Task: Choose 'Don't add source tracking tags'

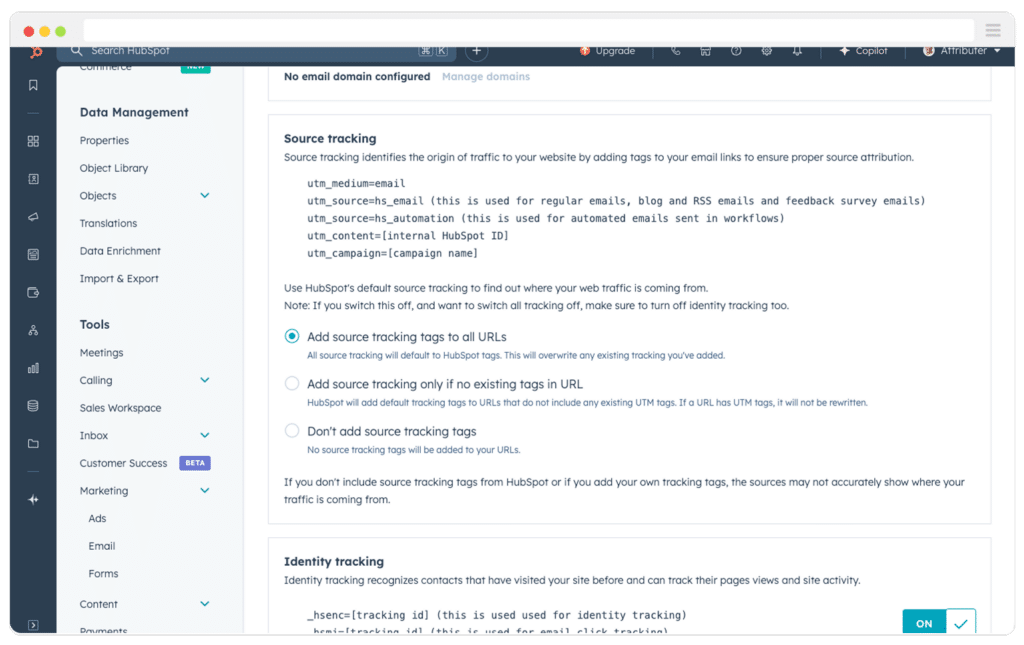Action: point(292,430)
